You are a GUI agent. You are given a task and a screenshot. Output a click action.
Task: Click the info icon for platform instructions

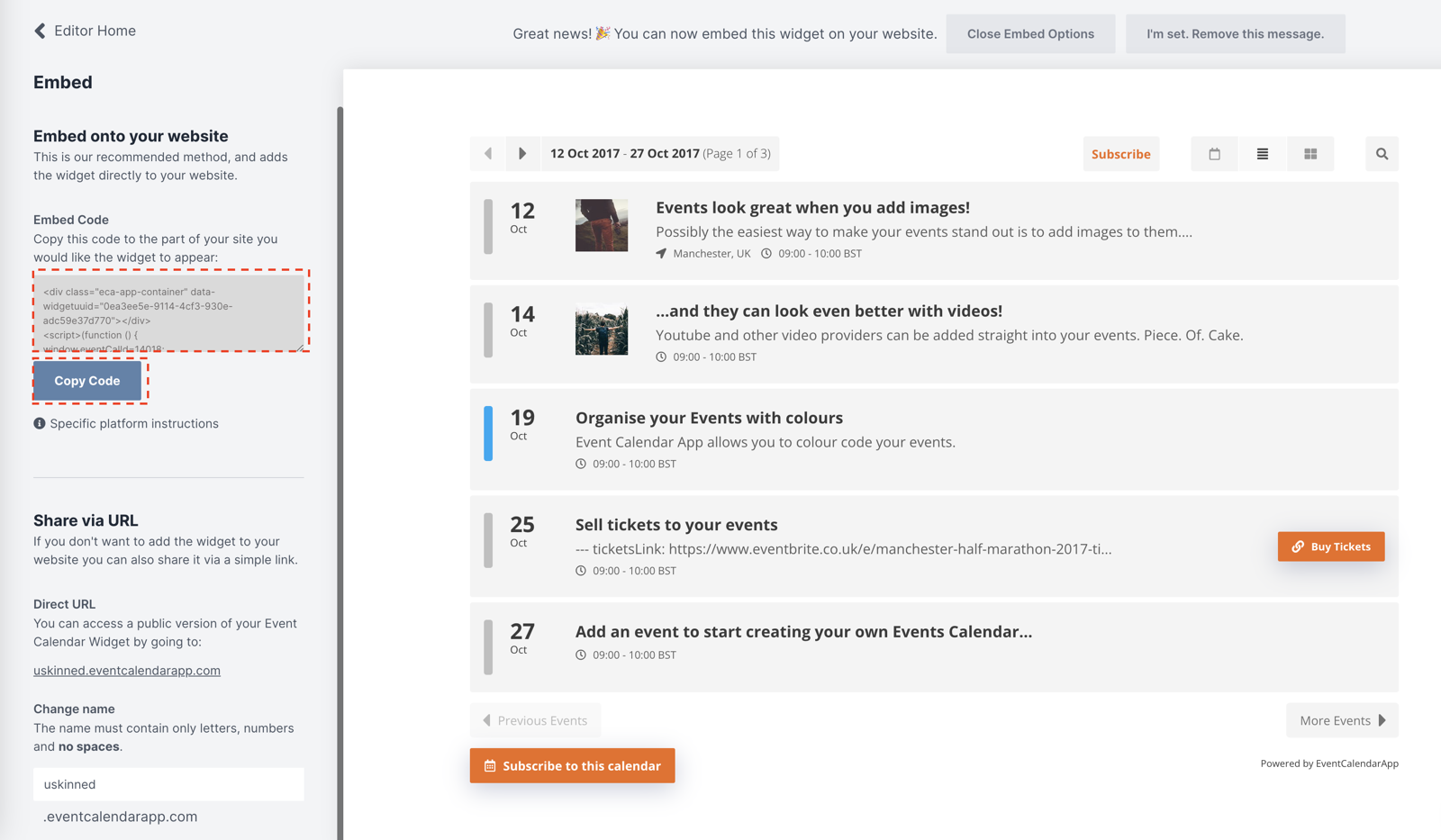(x=40, y=423)
